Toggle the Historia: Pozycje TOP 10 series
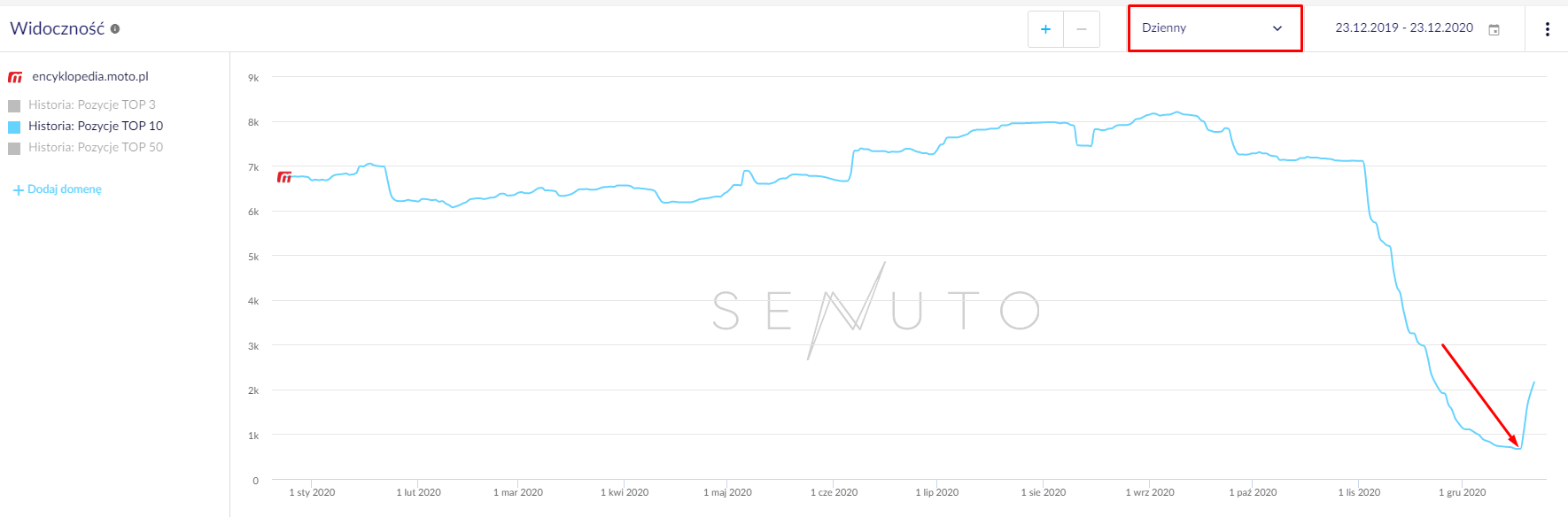Viewport: 1568px width, 517px height. [95, 126]
